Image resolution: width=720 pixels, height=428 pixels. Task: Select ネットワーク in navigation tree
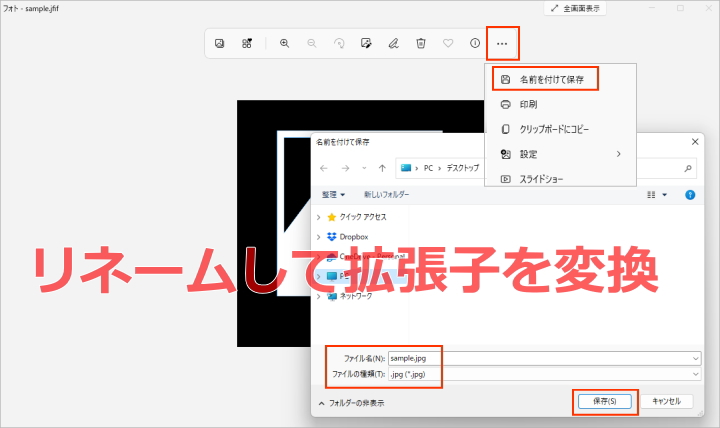(x=356, y=296)
